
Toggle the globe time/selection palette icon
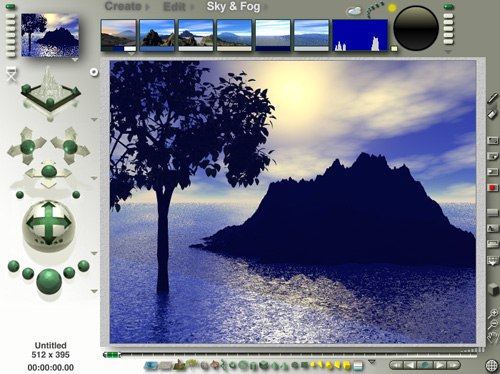click(492, 365)
